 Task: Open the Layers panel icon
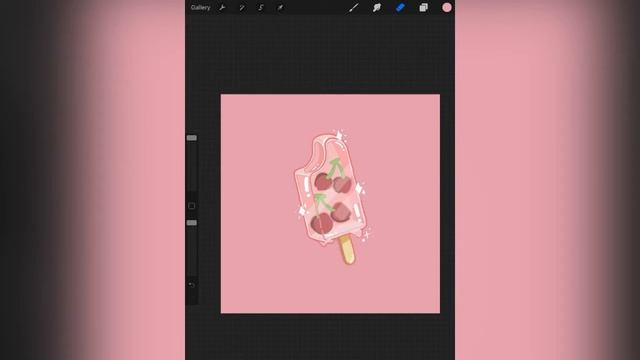click(424, 7)
